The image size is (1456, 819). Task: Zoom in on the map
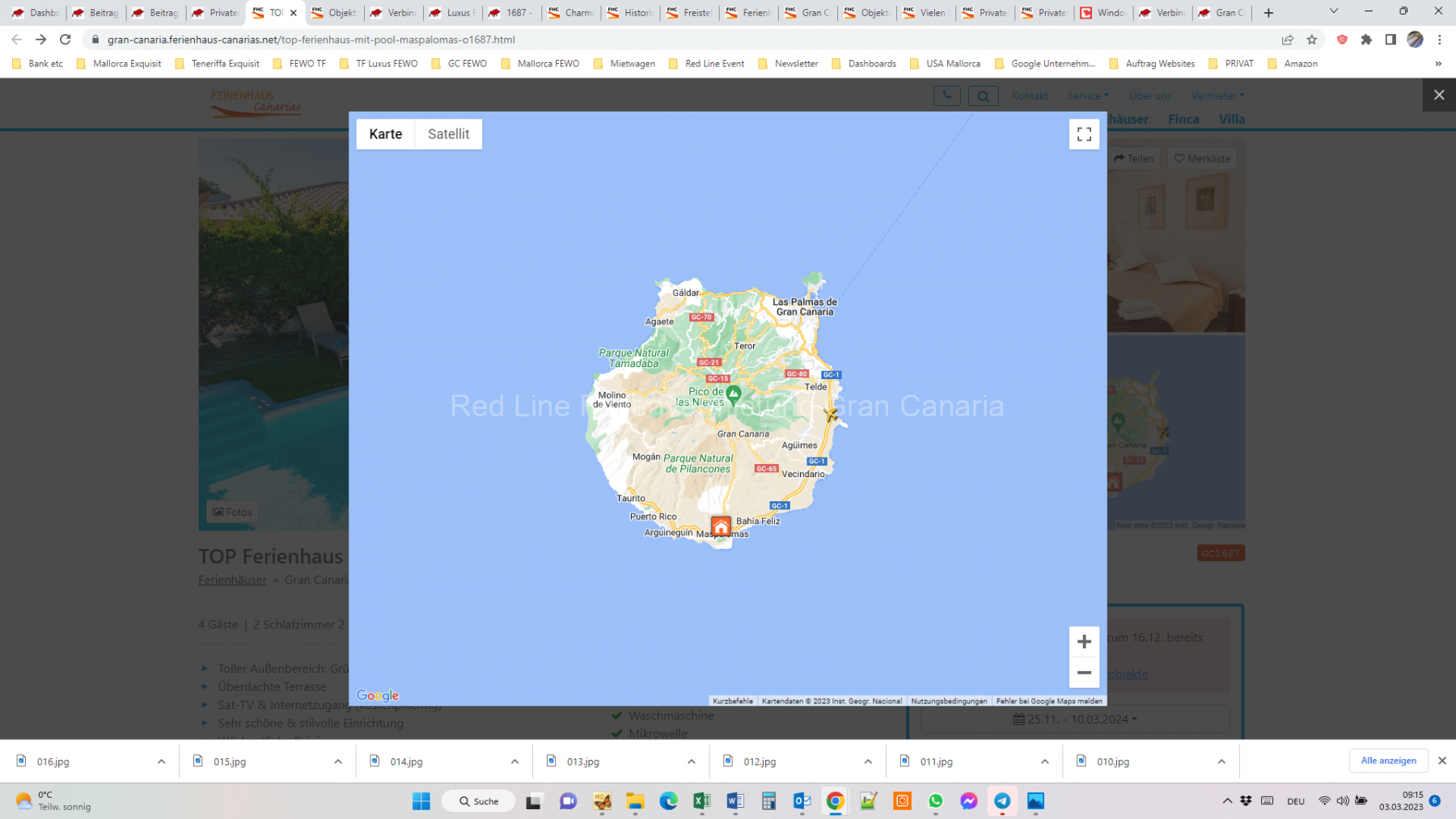[1084, 642]
